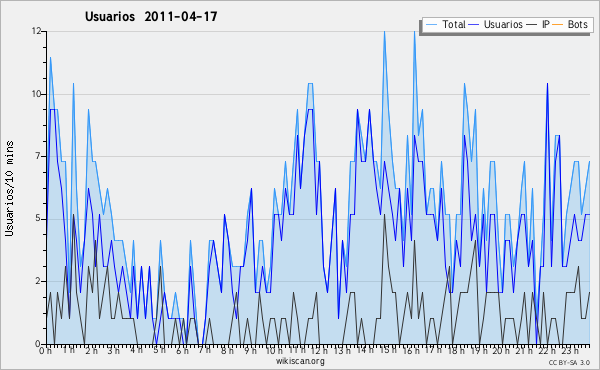Click the y-axis value 12
Image resolution: width=600 pixels, height=370 pixels.
(36, 31)
